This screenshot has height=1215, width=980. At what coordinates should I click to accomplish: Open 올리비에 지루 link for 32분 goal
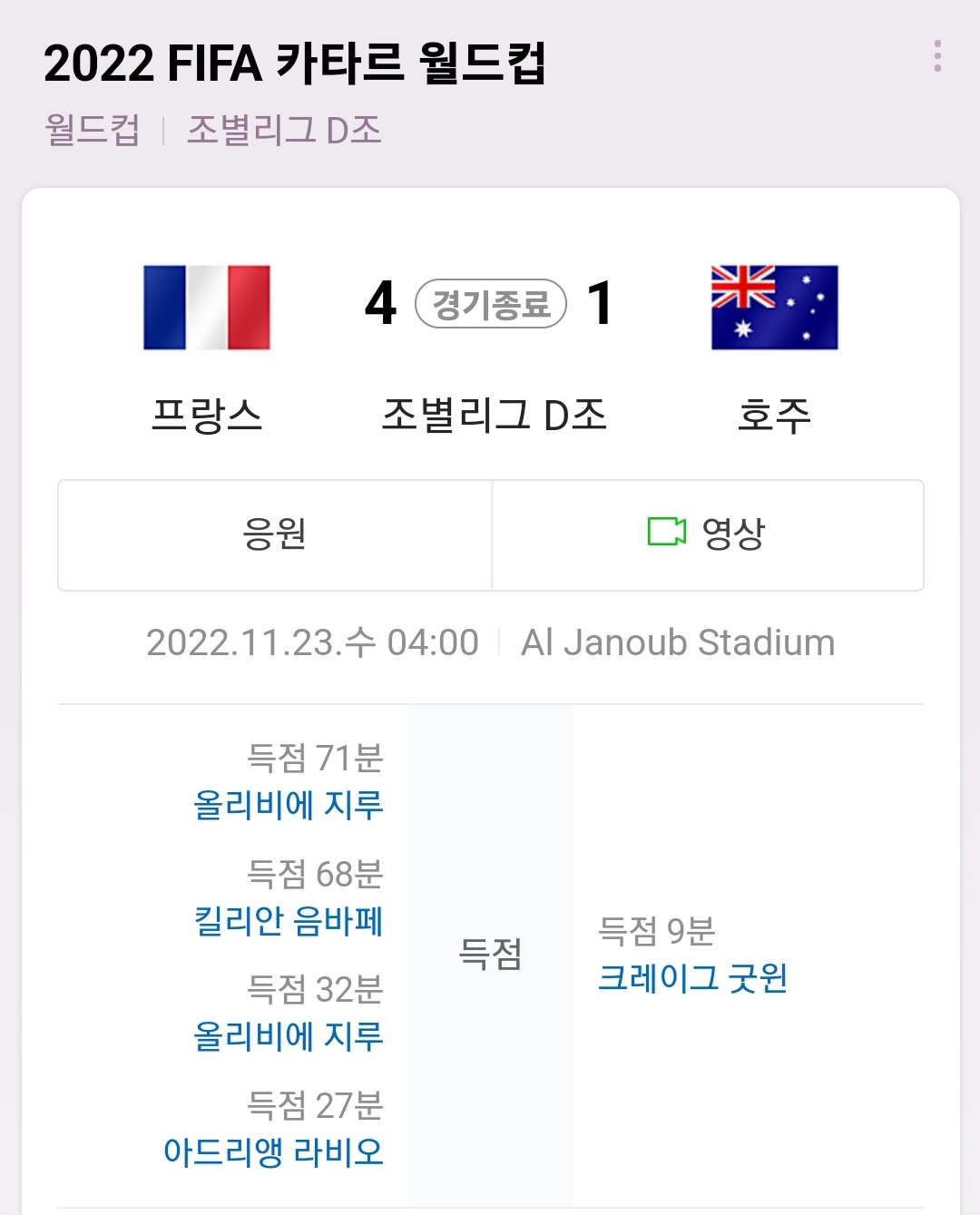click(x=289, y=1036)
